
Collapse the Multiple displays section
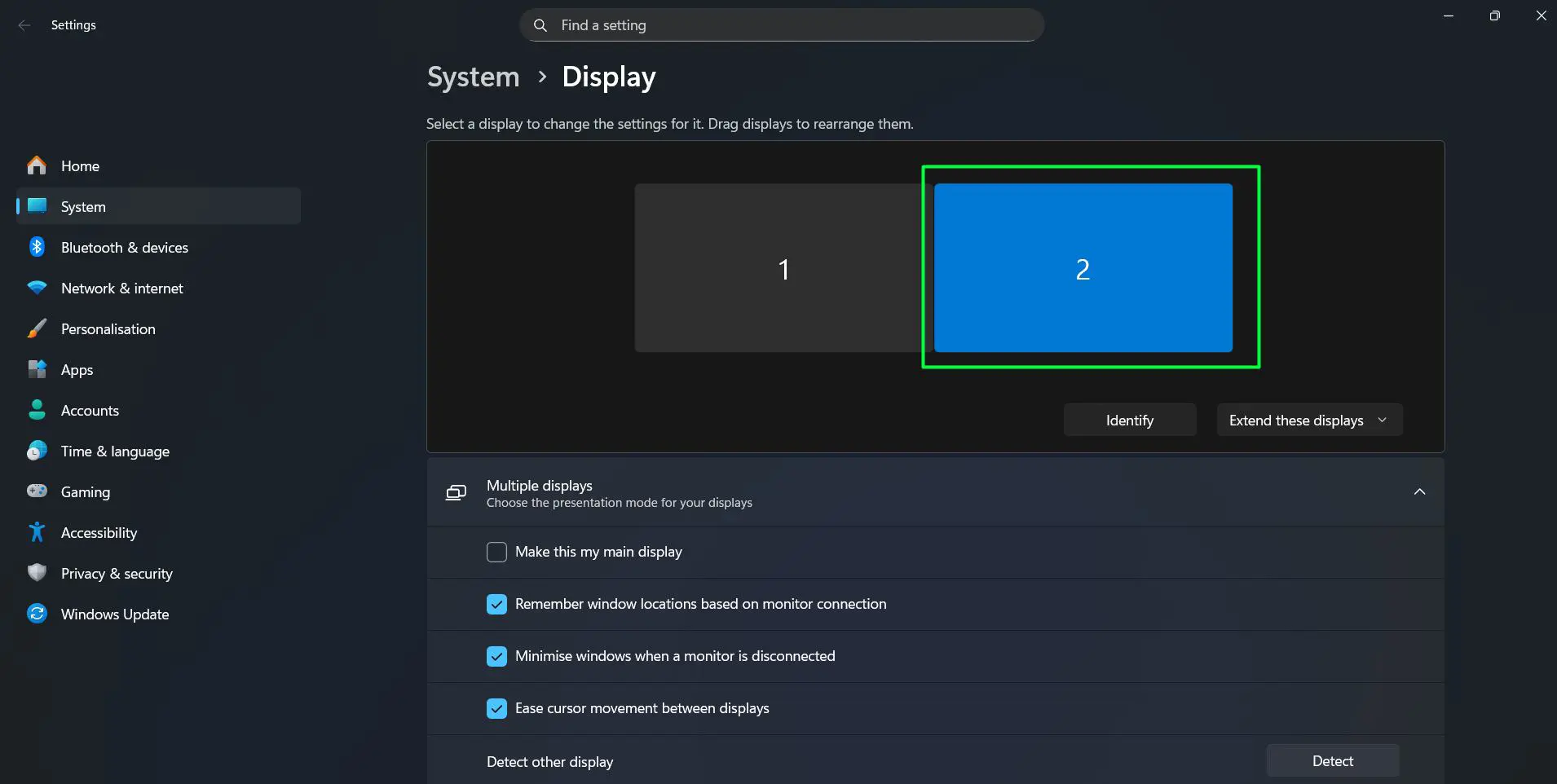[x=1420, y=492]
